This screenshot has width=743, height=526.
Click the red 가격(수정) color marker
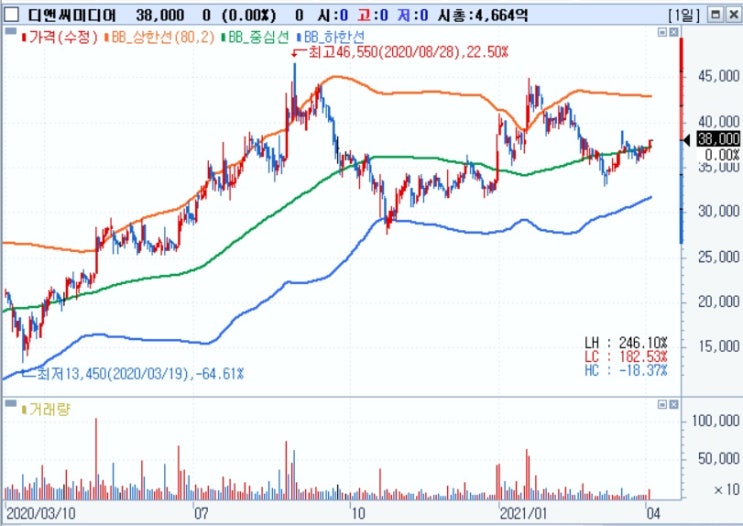pos(24,37)
